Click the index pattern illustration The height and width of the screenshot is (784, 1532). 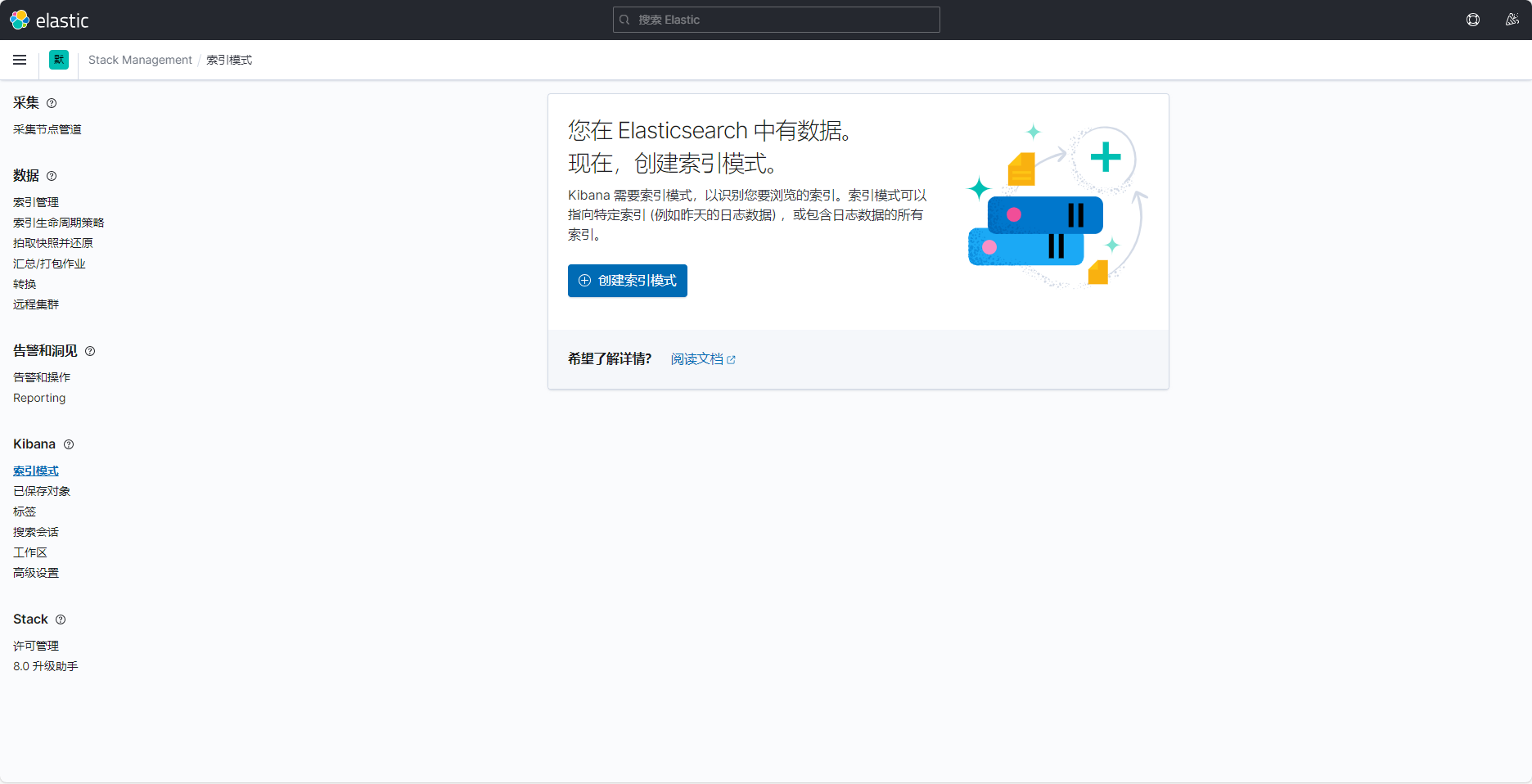click(1057, 206)
